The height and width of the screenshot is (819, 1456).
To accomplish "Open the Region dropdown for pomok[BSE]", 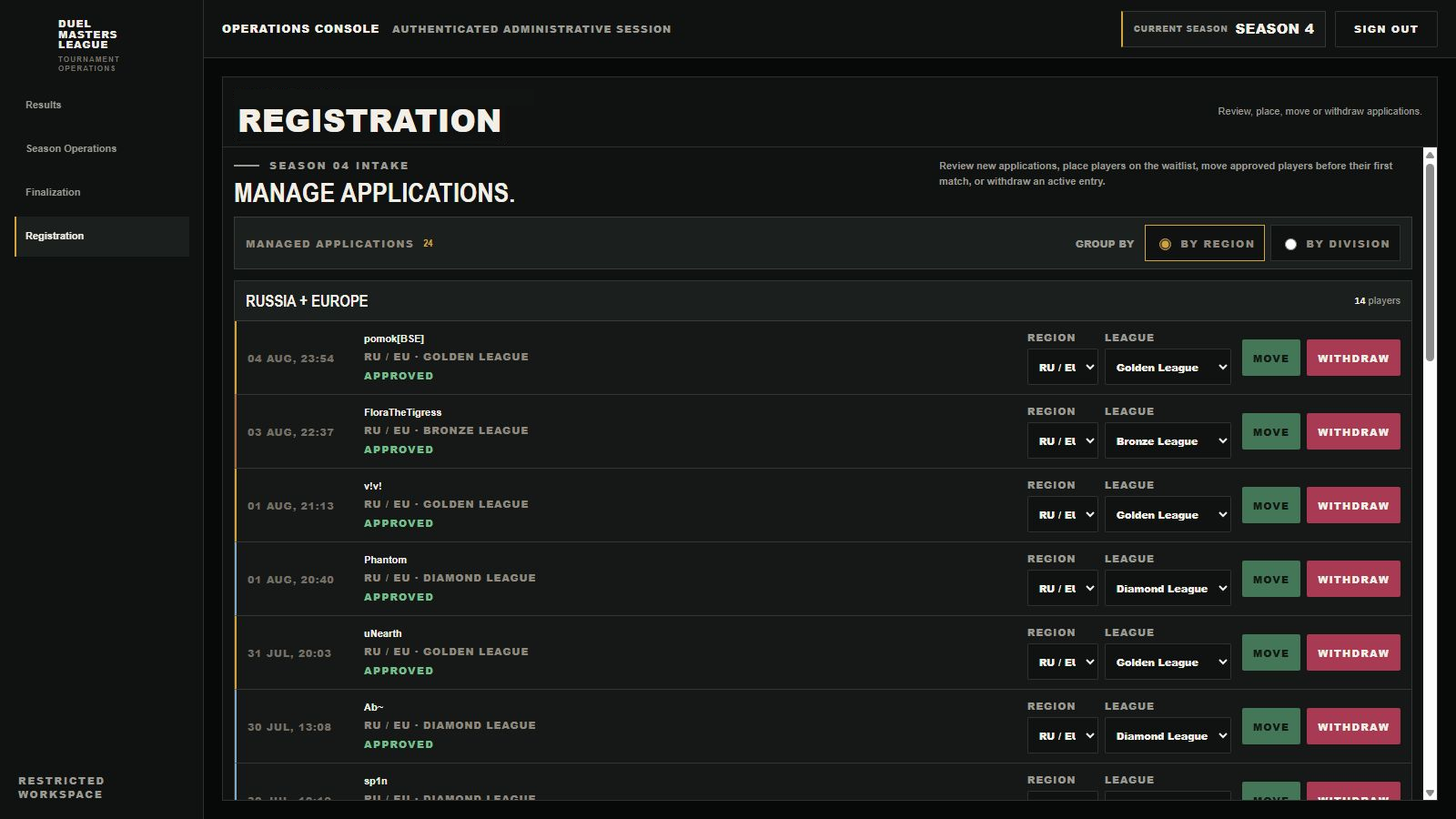I will [1062, 368].
